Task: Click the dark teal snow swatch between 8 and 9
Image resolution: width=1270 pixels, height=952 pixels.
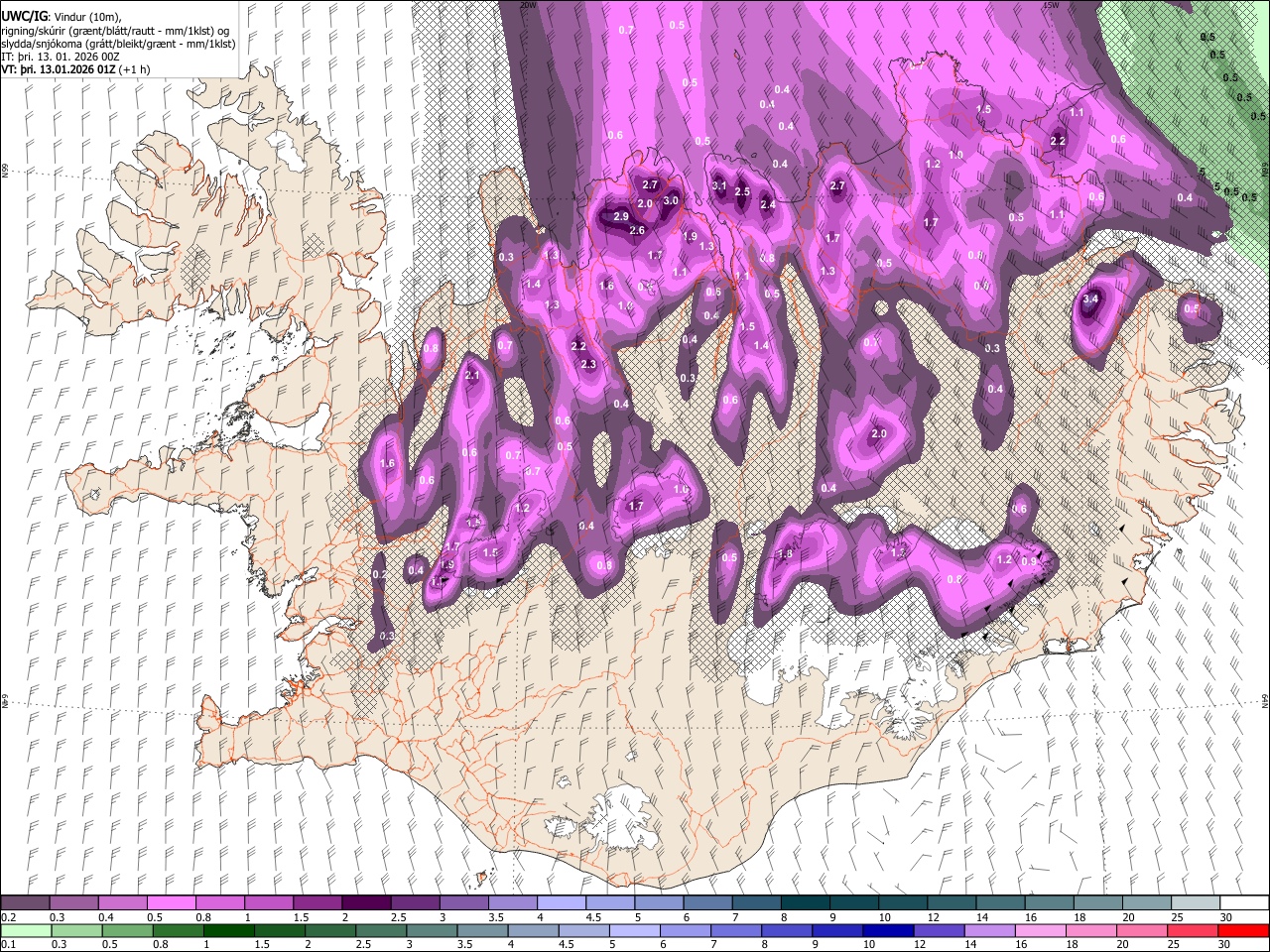Action: pyautogui.click(x=806, y=902)
